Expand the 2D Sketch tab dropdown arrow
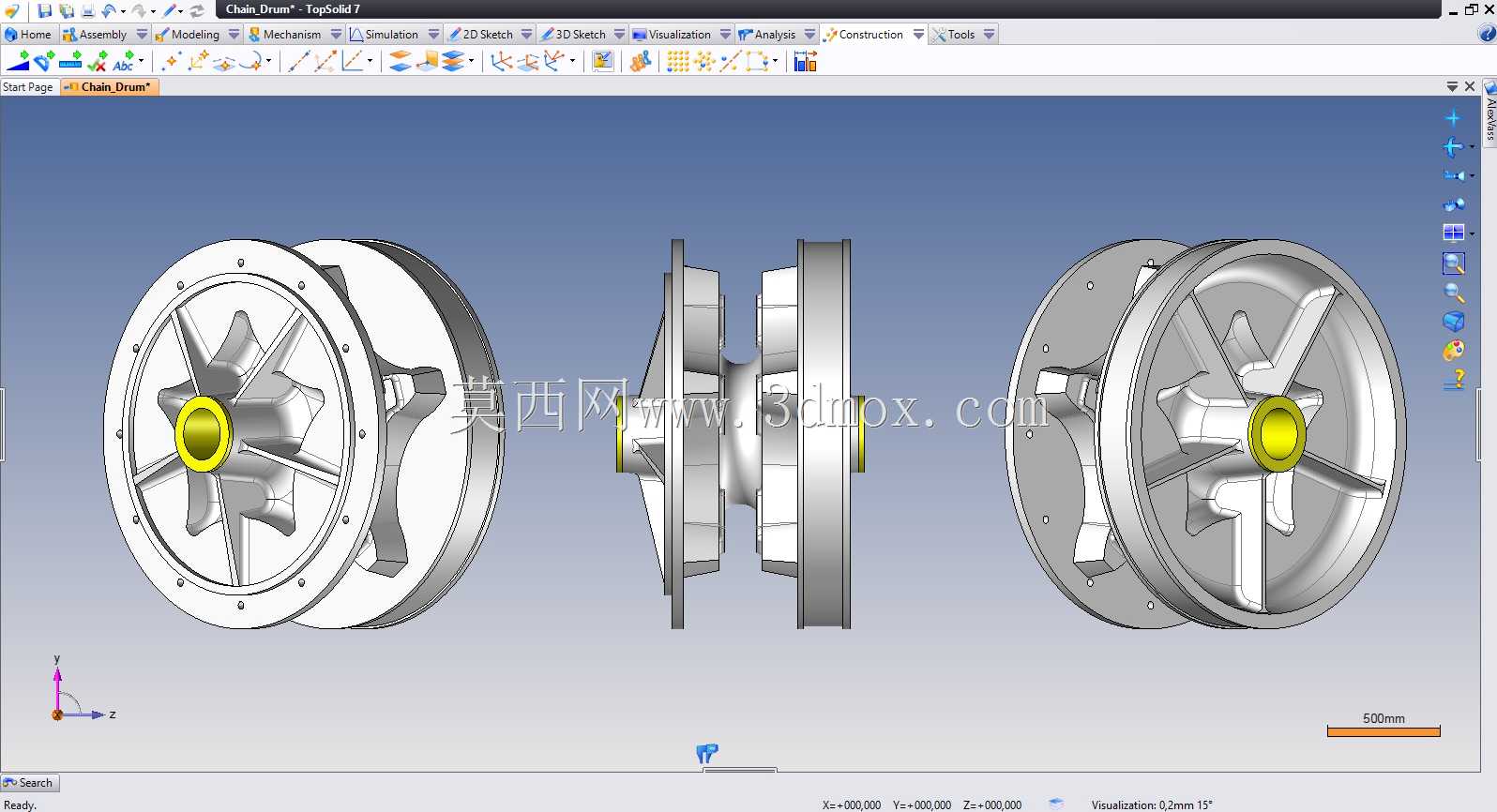 [x=527, y=35]
